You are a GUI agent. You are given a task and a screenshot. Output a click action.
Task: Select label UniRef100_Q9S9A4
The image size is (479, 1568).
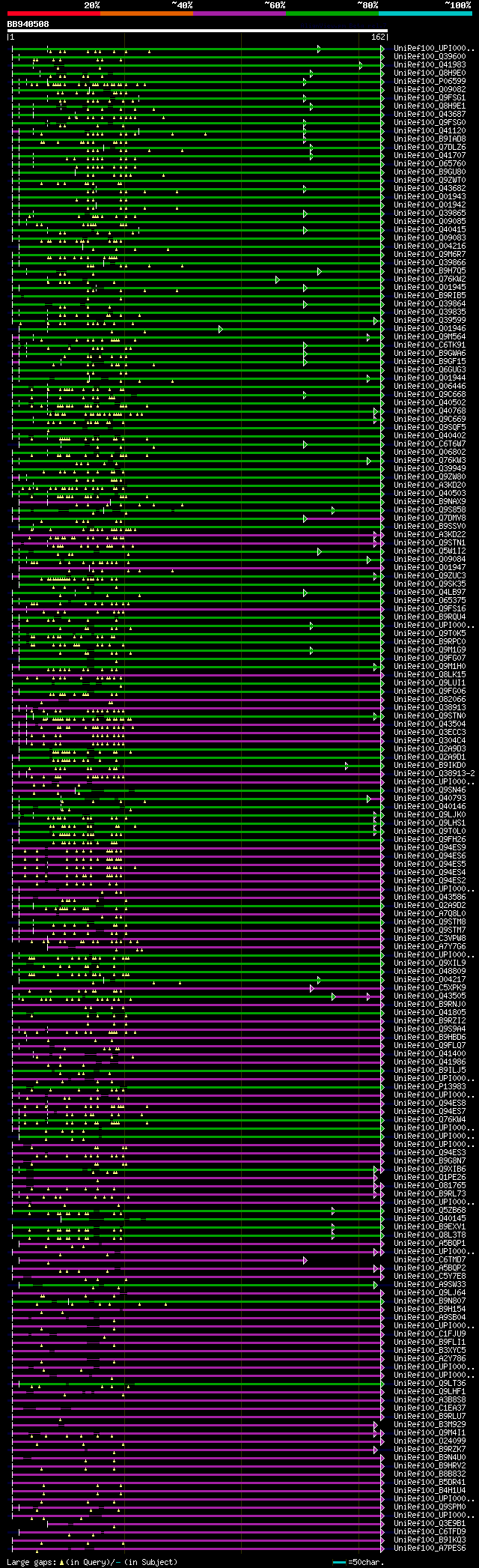pyautogui.click(x=430, y=1029)
